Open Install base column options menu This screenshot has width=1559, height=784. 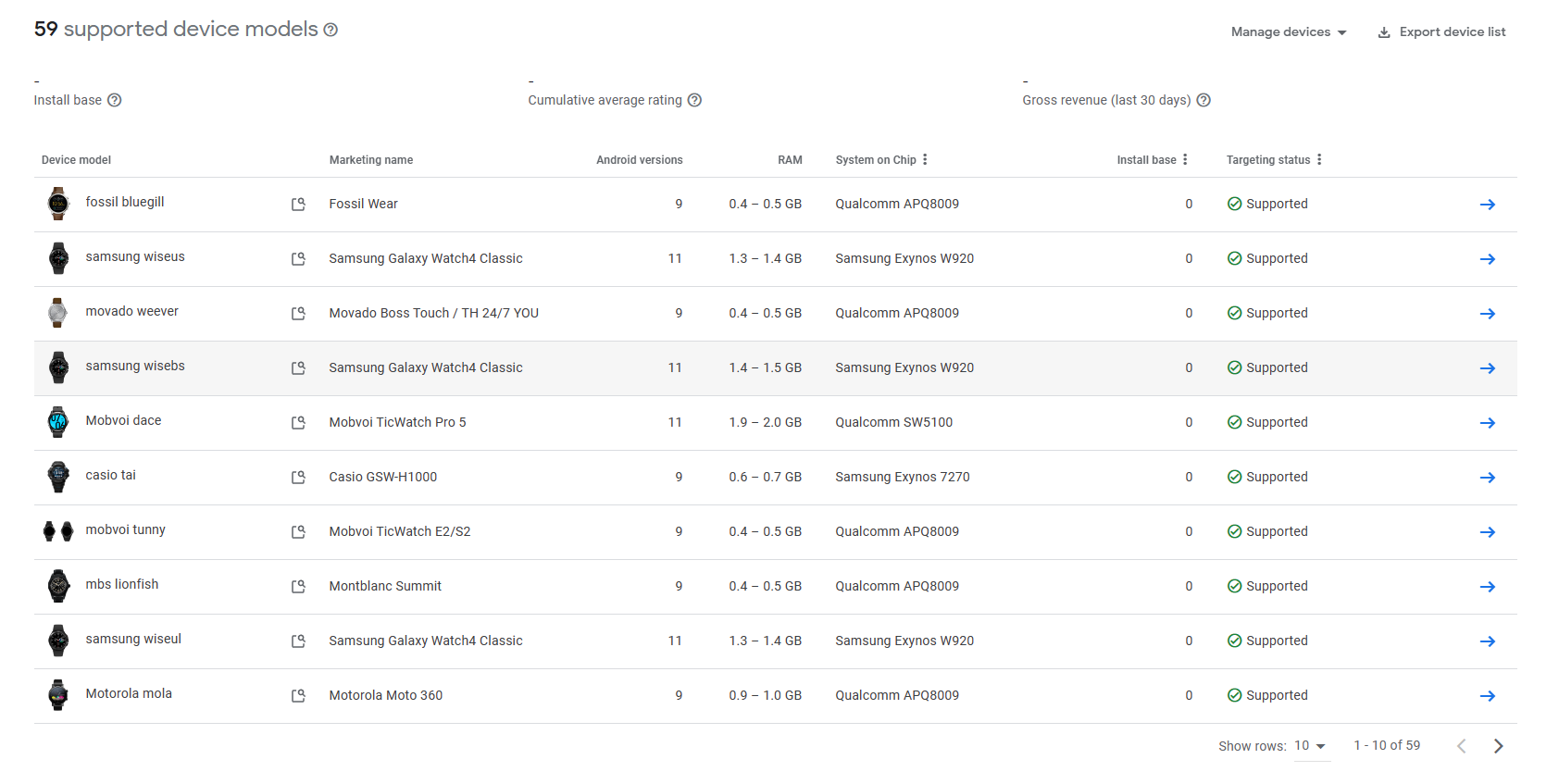1185,159
